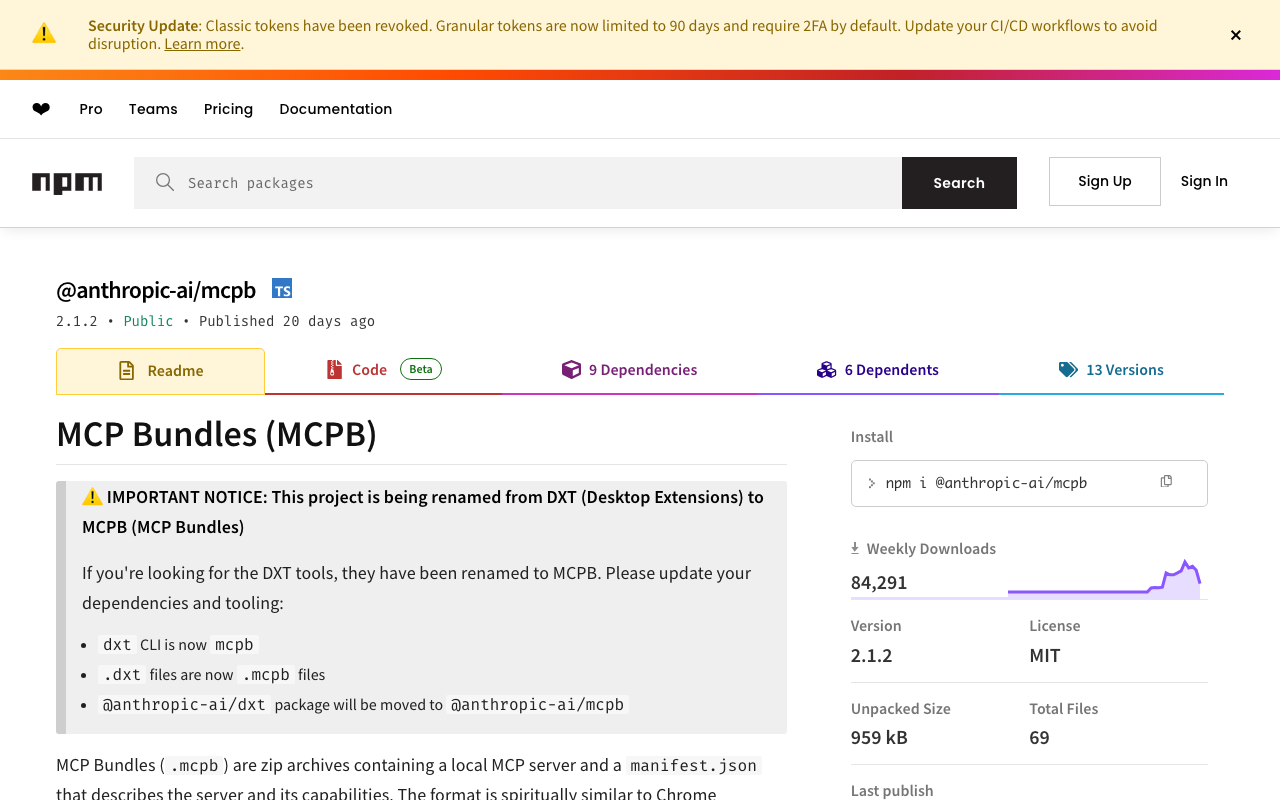Click the total files value 69
The height and width of the screenshot is (800, 1280).
pyautogui.click(x=1040, y=738)
